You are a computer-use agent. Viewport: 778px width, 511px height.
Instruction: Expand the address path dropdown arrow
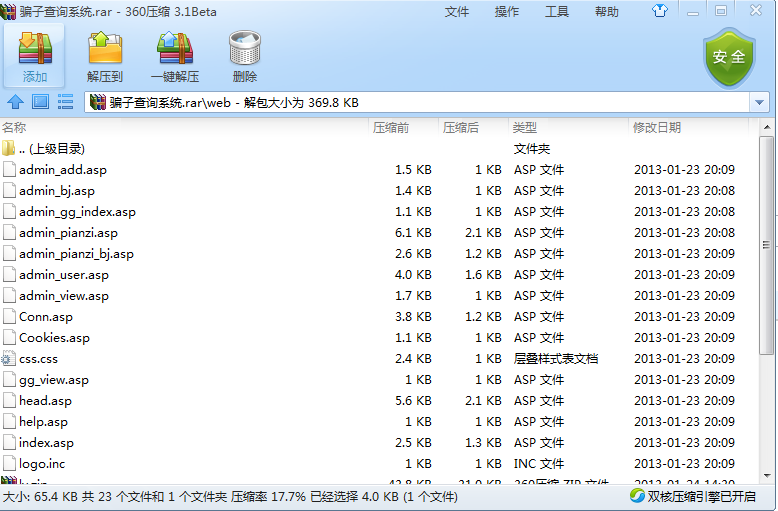tap(759, 103)
